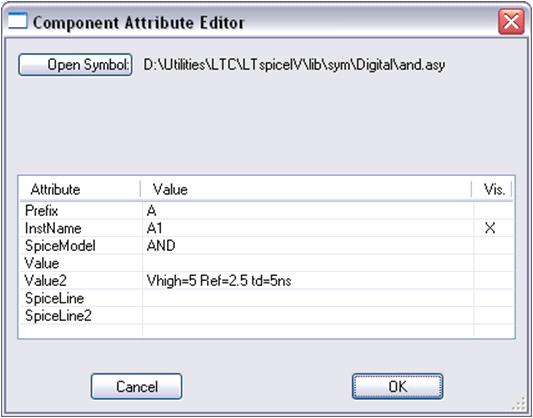Select the Value2 attribute label
The height and width of the screenshot is (418, 533).
point(46,281)
